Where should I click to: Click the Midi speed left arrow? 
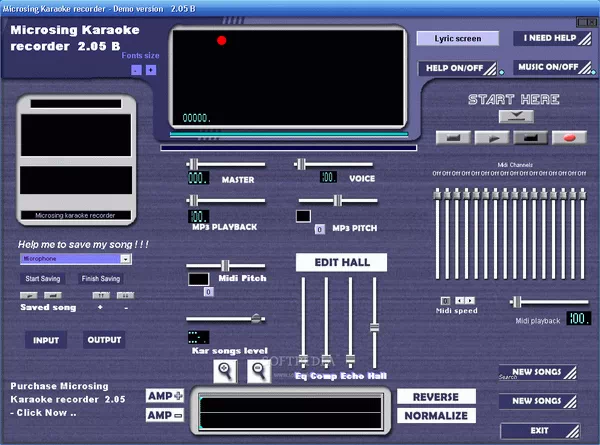[x=460, y=300]
